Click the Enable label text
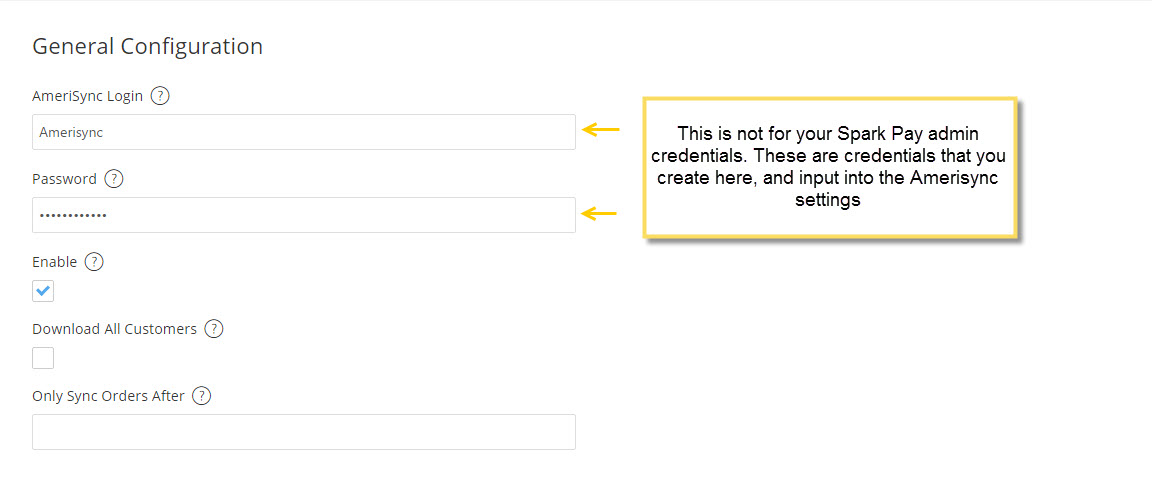1152x498 pixels. 54,262
